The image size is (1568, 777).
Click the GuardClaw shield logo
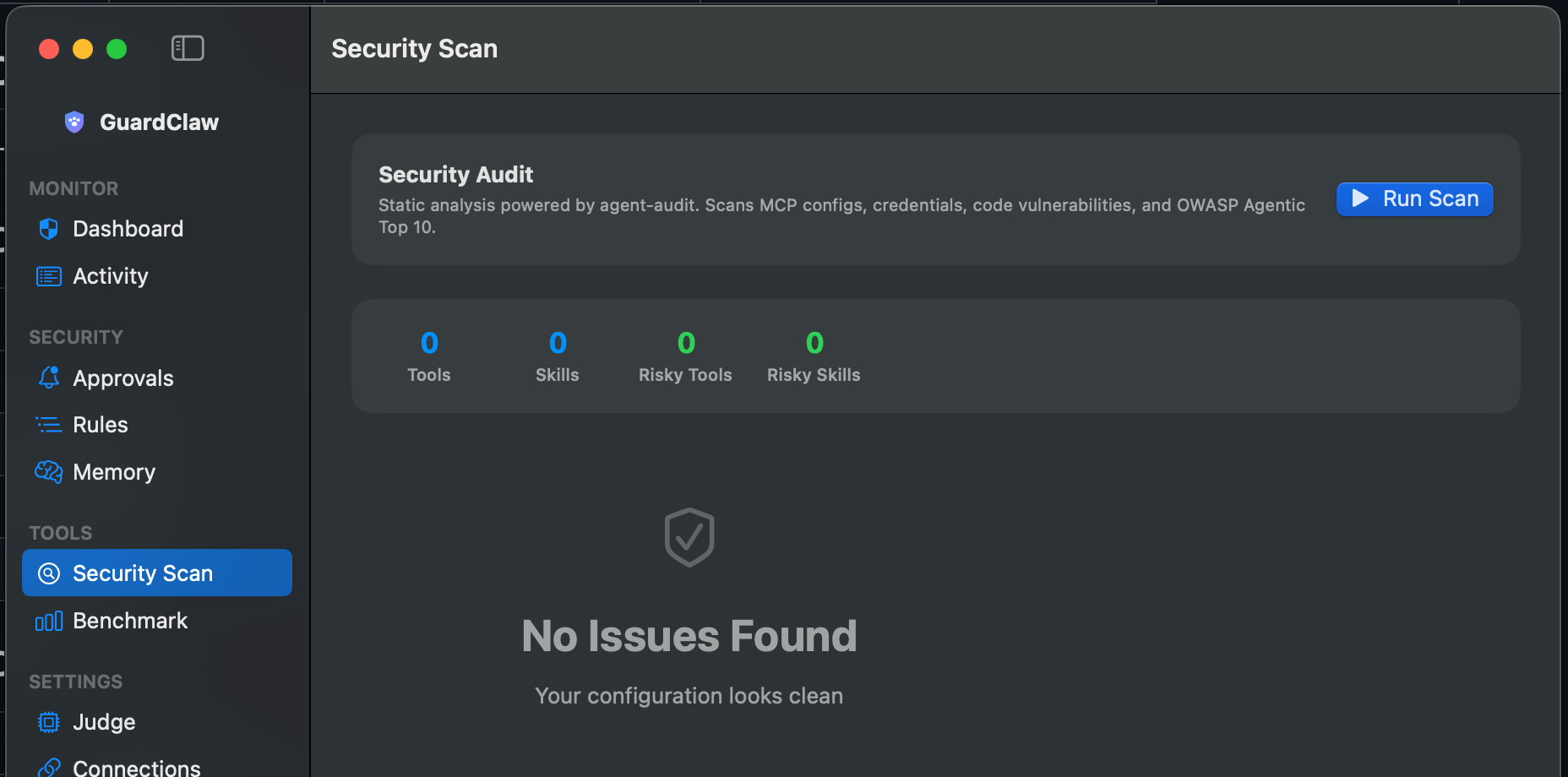tap(73, 122)
